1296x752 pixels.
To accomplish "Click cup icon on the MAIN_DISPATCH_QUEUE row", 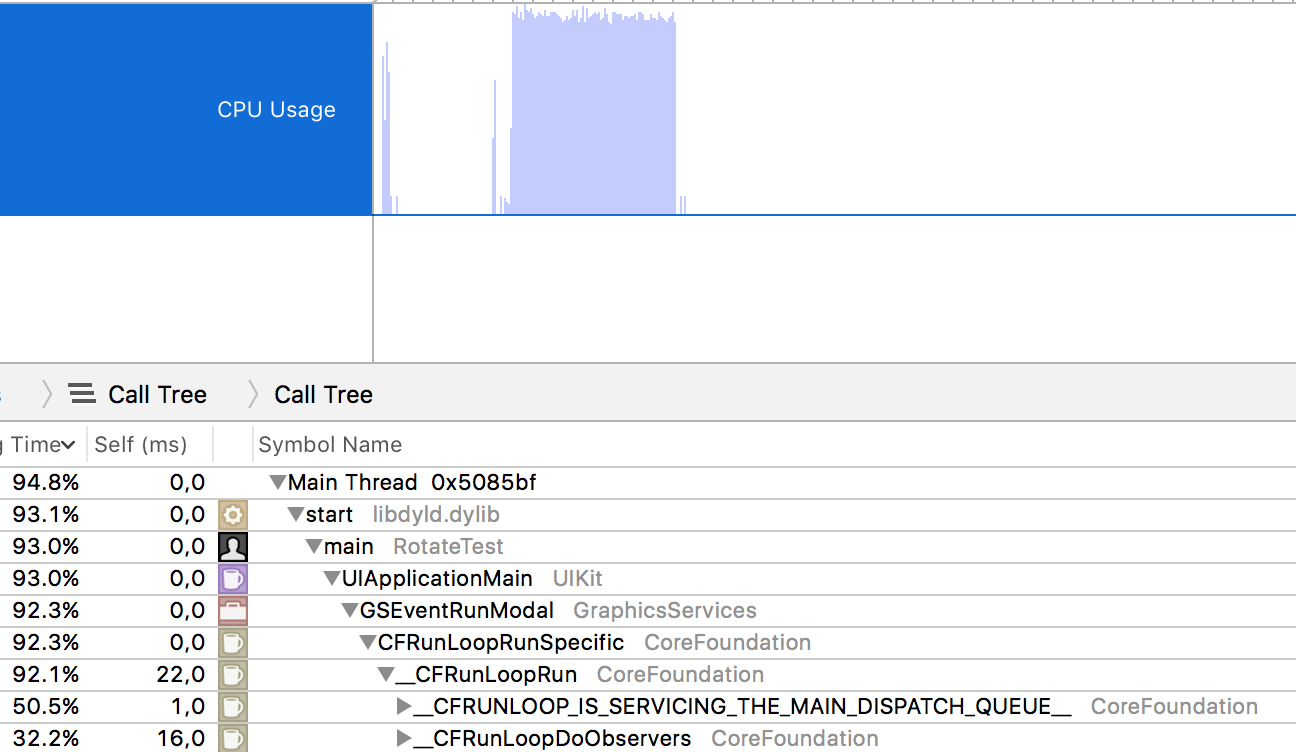I will [233, 707].
